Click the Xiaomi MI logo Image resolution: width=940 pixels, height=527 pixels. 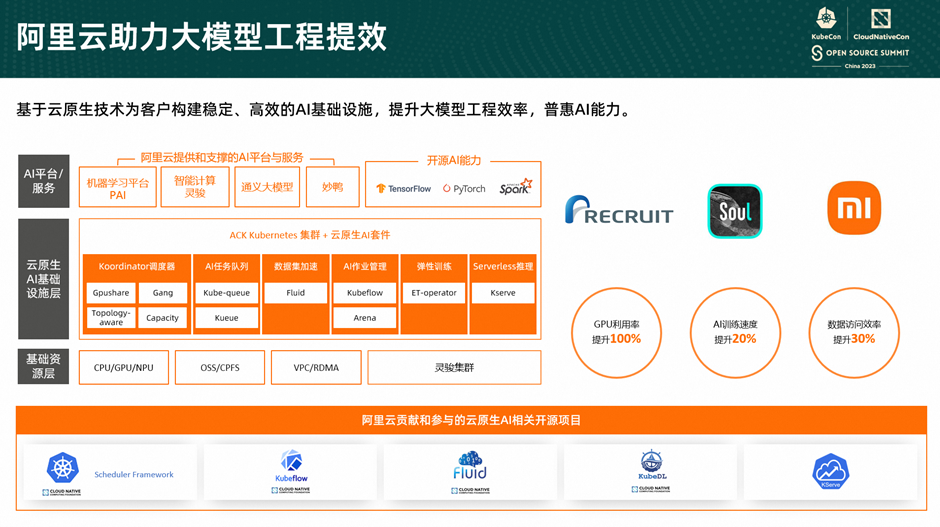(854, 208)
